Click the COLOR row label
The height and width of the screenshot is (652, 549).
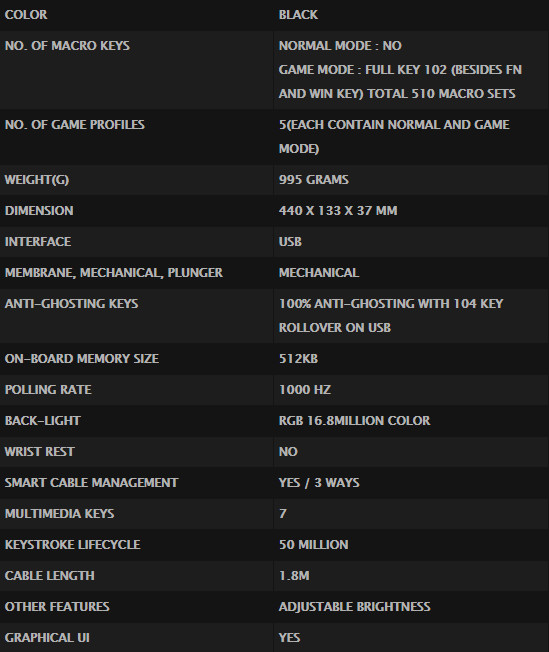(x=26, y=15)
